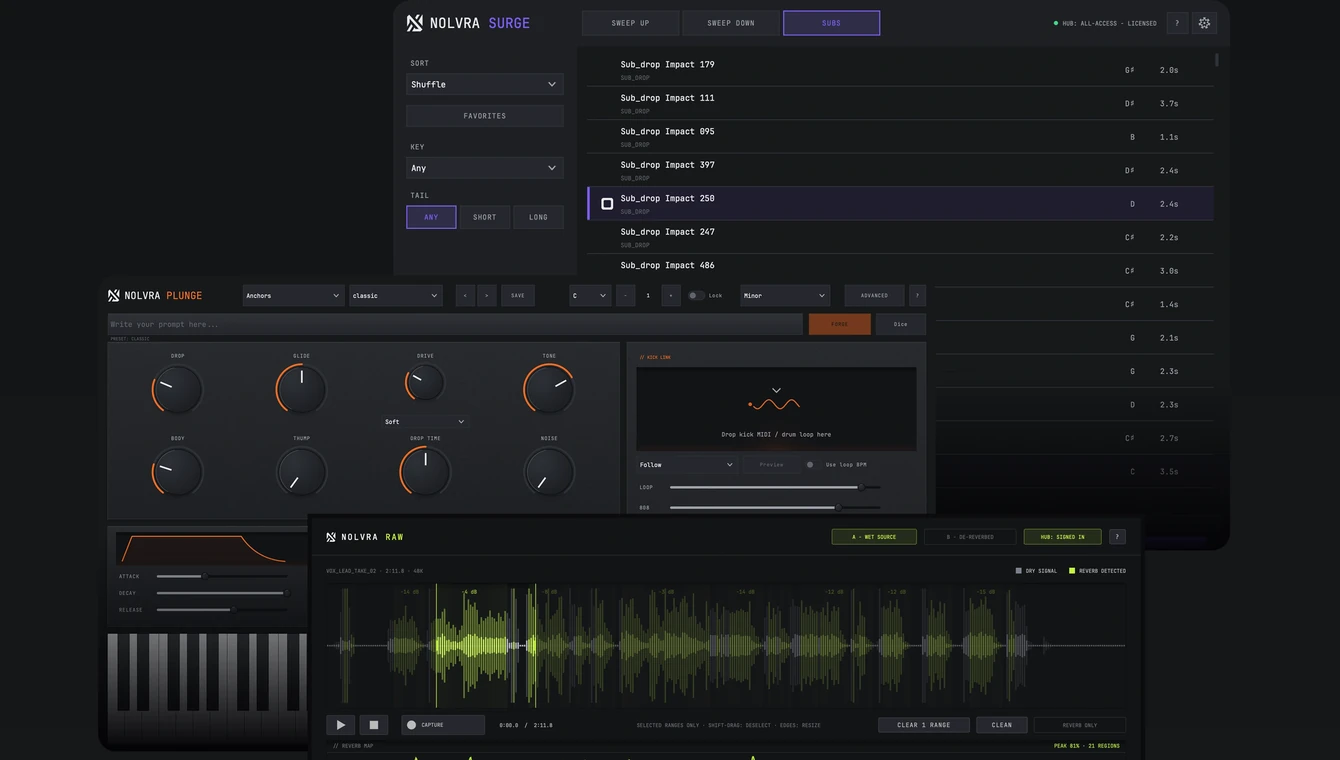Select the Any tail filter

point(431,217)
